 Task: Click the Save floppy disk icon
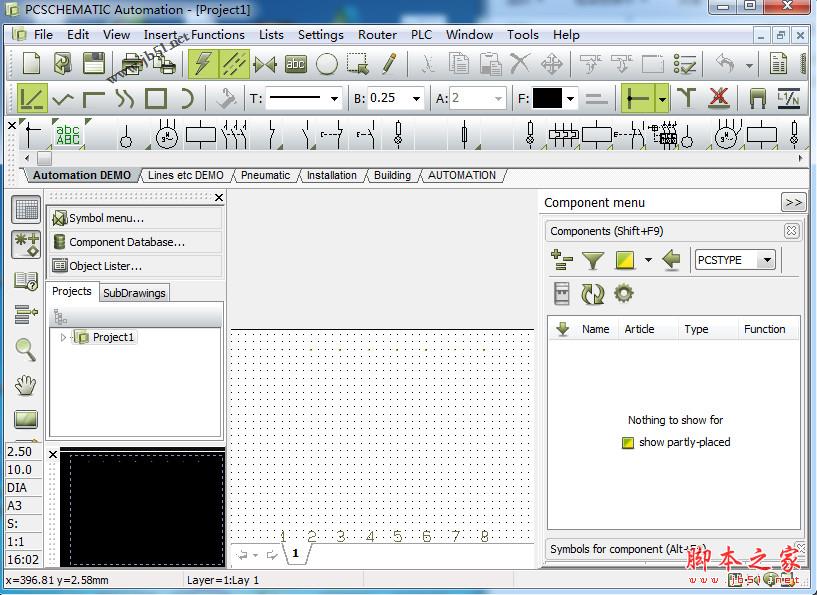coord(94,64)
